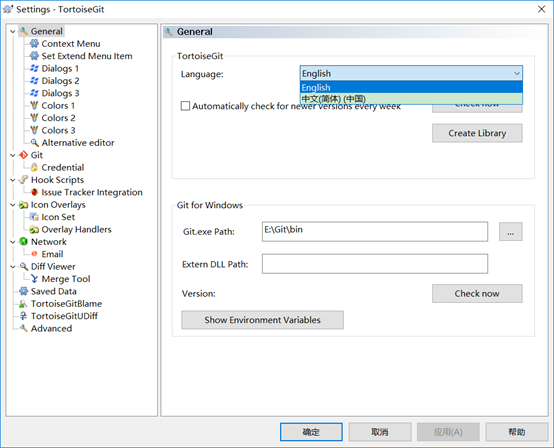Select English in the language list
Image resolution: width=554 pixels, height=448 pixels.
[x=411, y=87]
